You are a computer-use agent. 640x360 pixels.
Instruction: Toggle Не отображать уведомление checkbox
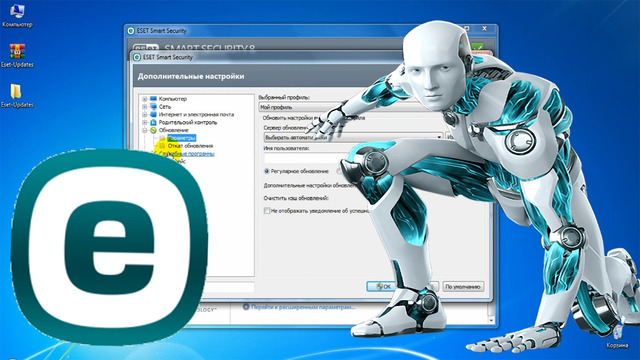pyautogui.click(x=267, y=211)
